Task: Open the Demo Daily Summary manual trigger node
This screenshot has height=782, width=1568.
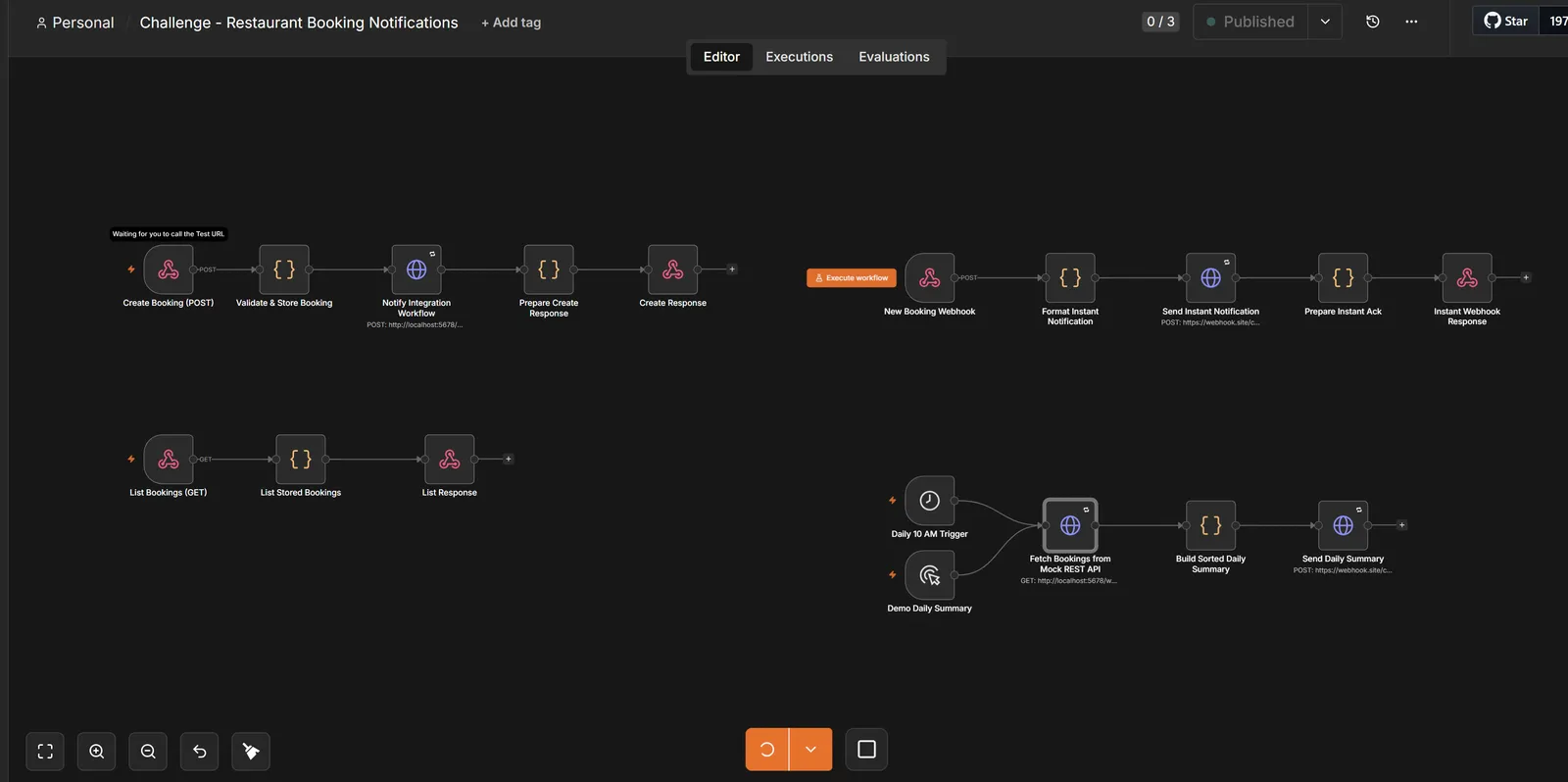Action: click(930, 575)
